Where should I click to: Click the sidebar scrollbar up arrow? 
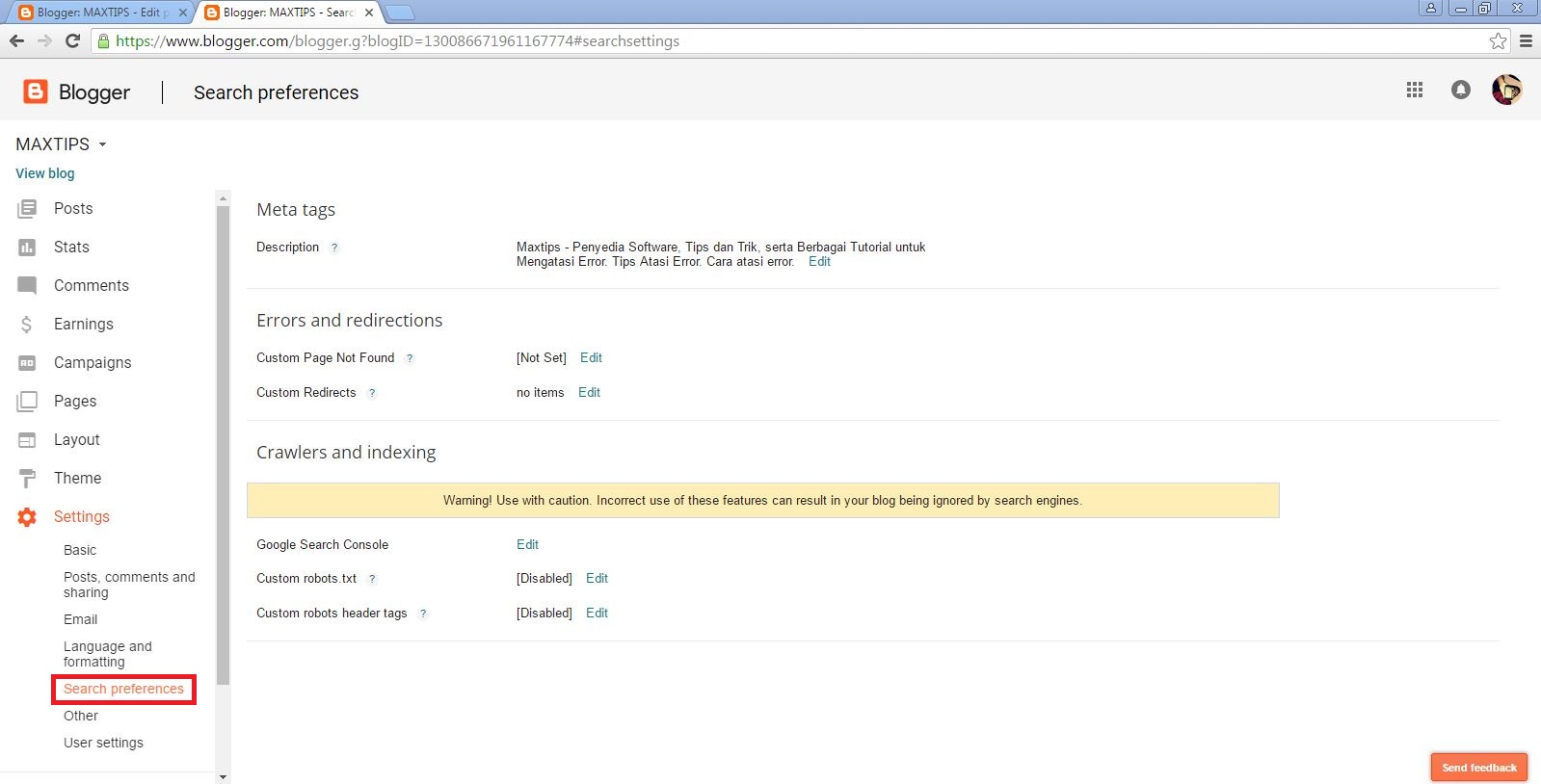[224, 198]
